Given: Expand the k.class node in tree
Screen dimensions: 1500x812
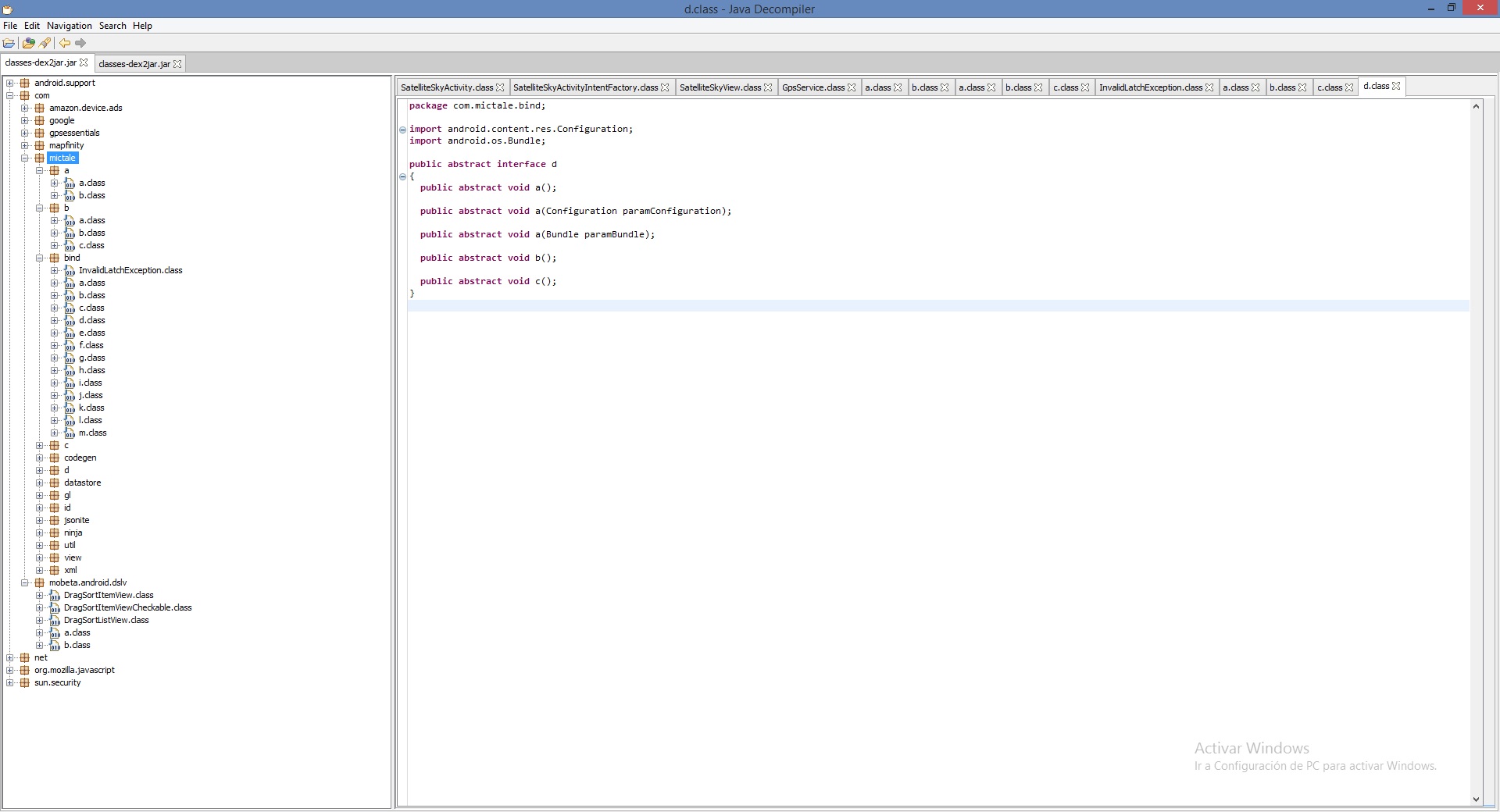Looking at the screenshot, I should (x=55, y=408).
